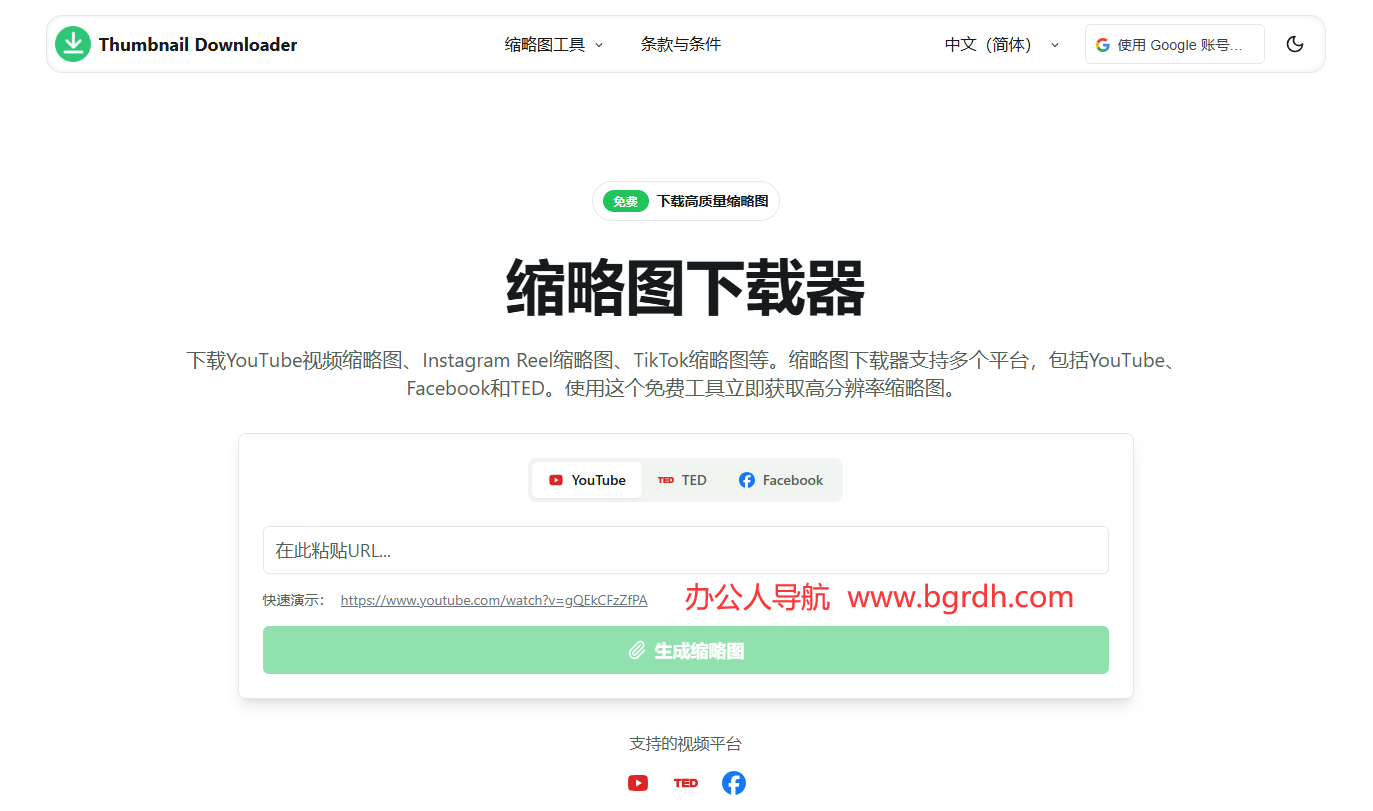Click the paperclip icon on the generate button
Viewport: 1373px width, 811px height.
(637, 649)
